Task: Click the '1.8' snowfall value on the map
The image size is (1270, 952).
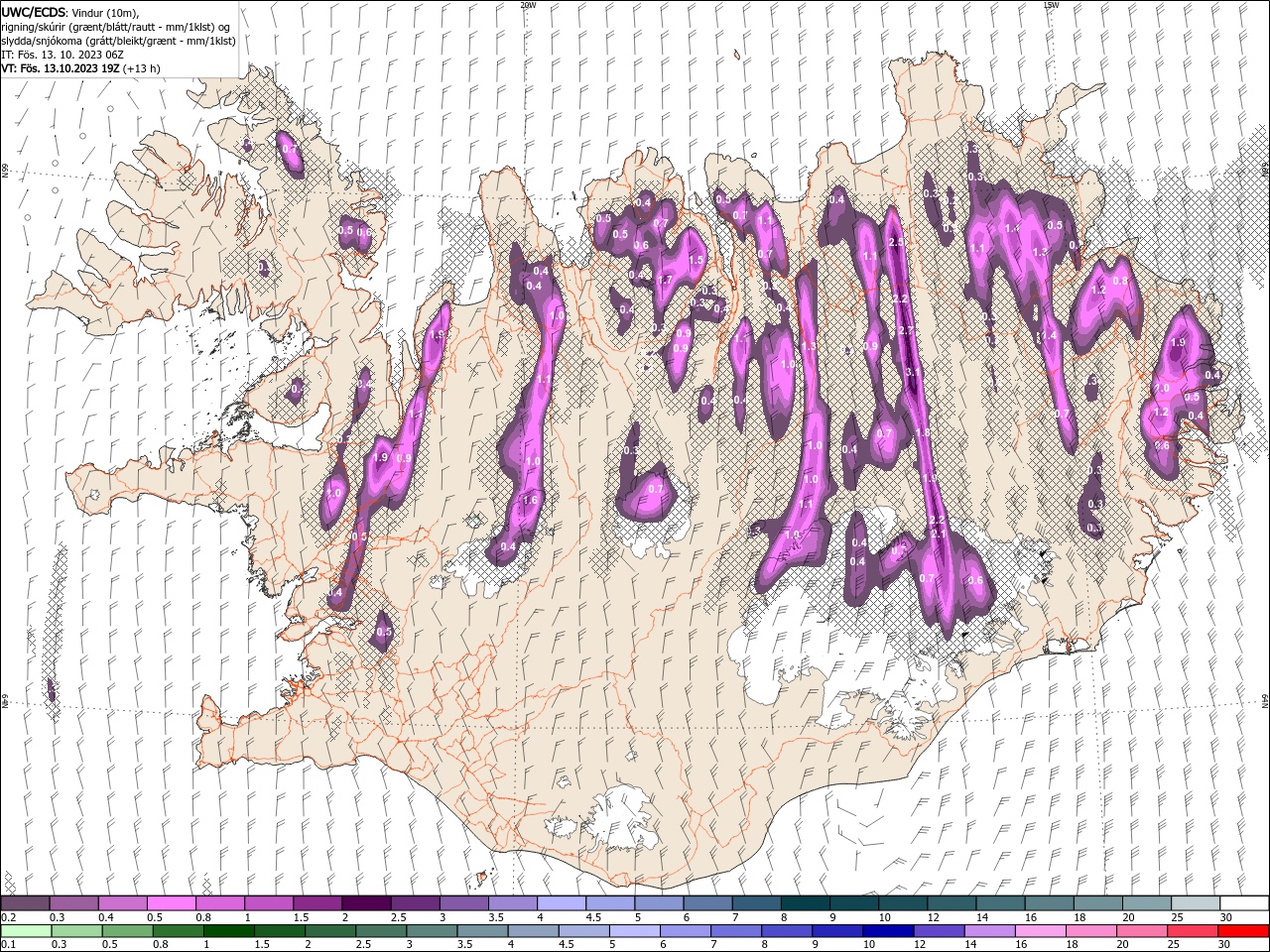Action: 923,433
